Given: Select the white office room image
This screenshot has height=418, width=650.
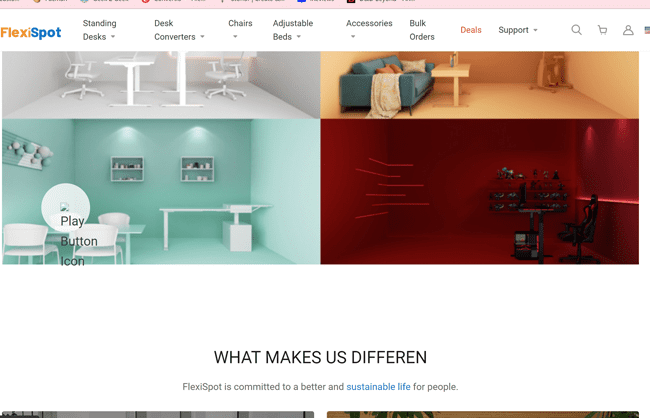Looking at the screenshot, I should coord(161,85).
